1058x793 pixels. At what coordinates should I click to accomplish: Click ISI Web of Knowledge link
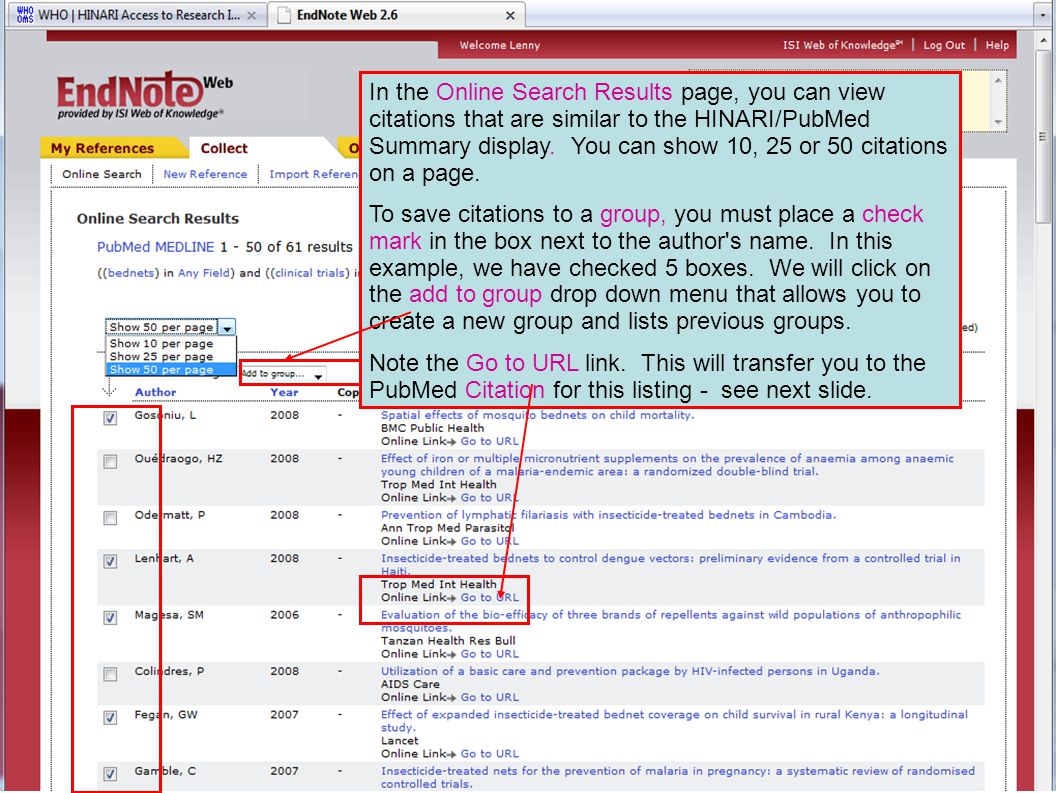coord(842,45)
